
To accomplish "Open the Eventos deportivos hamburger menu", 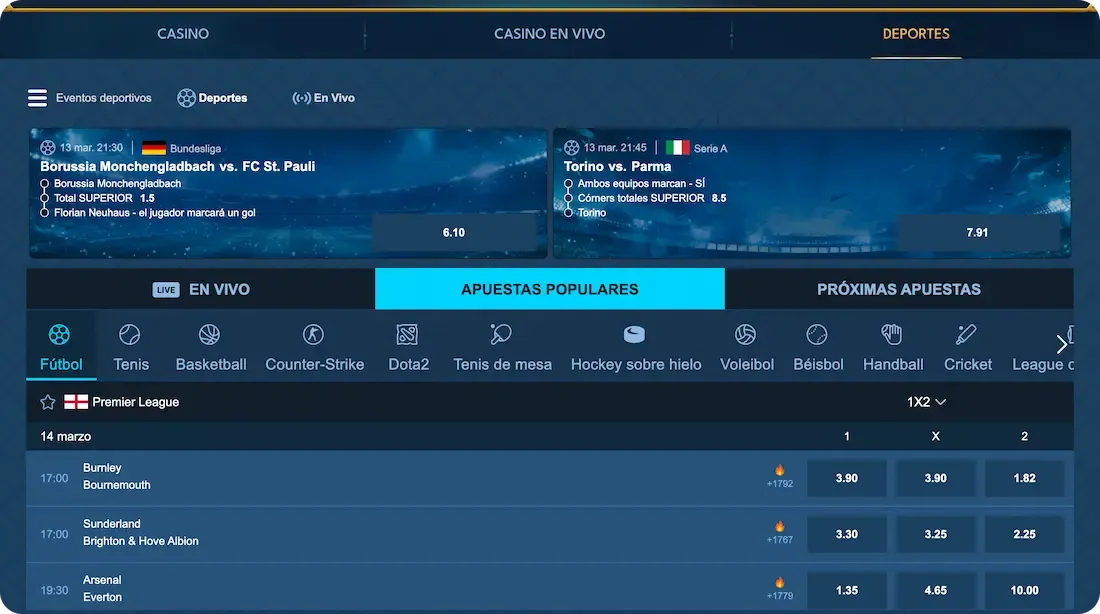I will click(x=37, y=97).
